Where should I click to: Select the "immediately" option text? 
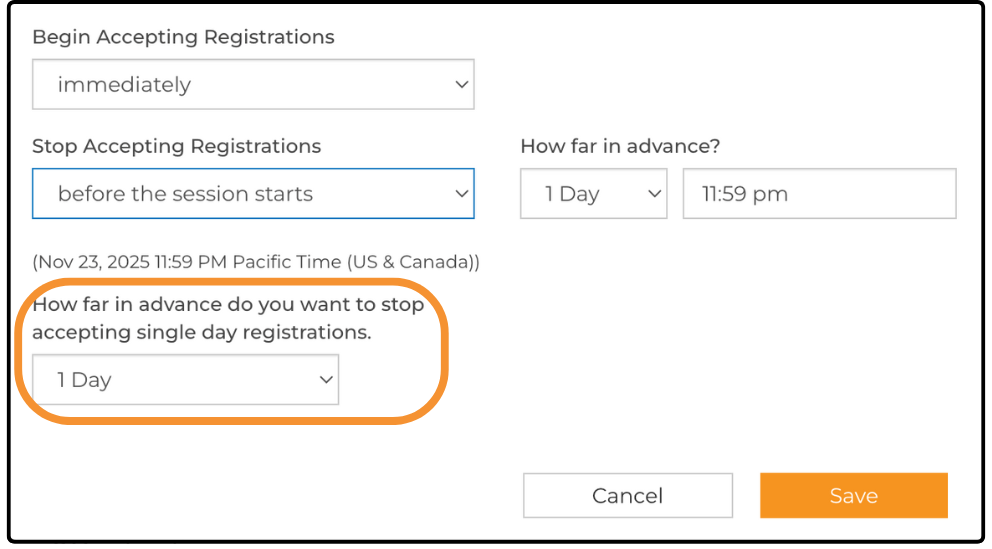(124, 85)
